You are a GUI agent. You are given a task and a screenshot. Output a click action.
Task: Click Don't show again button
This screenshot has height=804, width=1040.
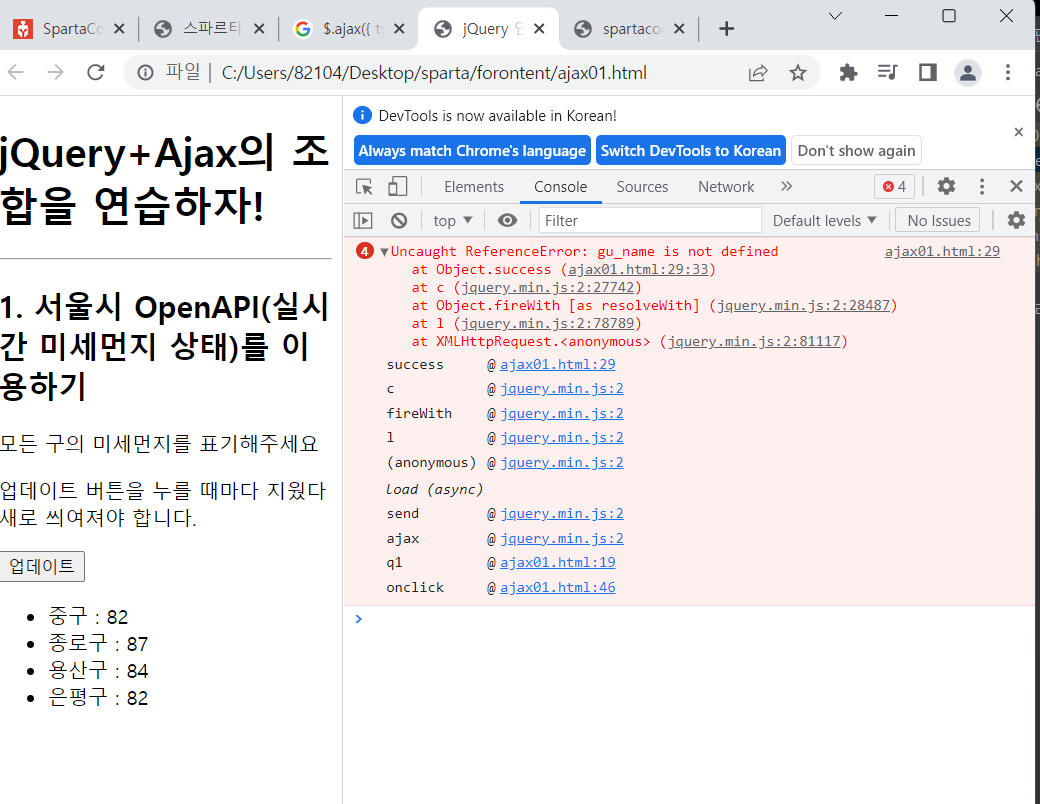856,151
